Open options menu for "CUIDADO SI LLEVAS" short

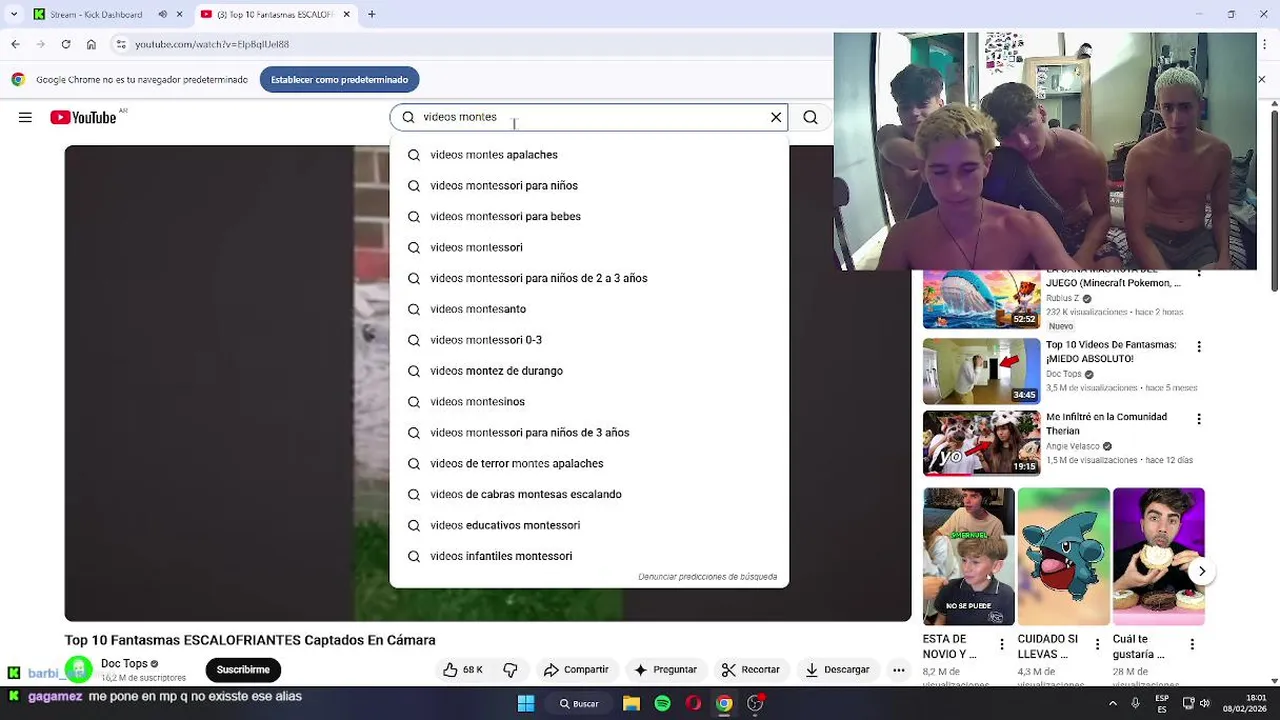click(1097, 645)
